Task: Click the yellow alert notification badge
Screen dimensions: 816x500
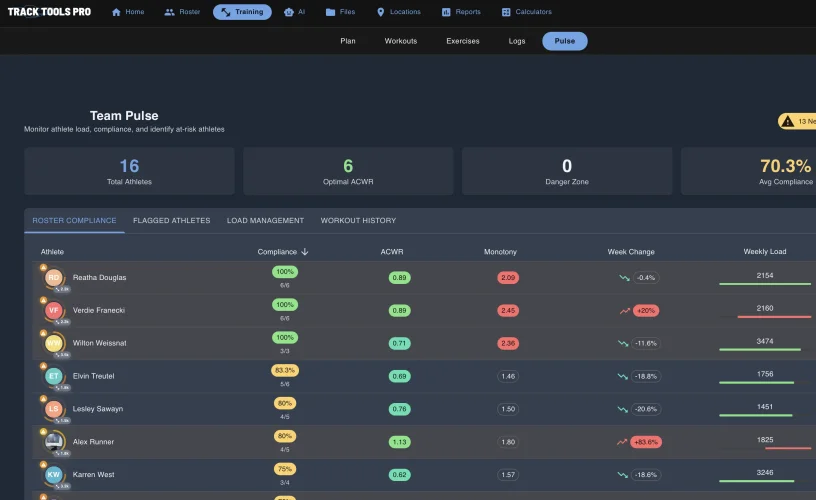Action: point(797,121)
